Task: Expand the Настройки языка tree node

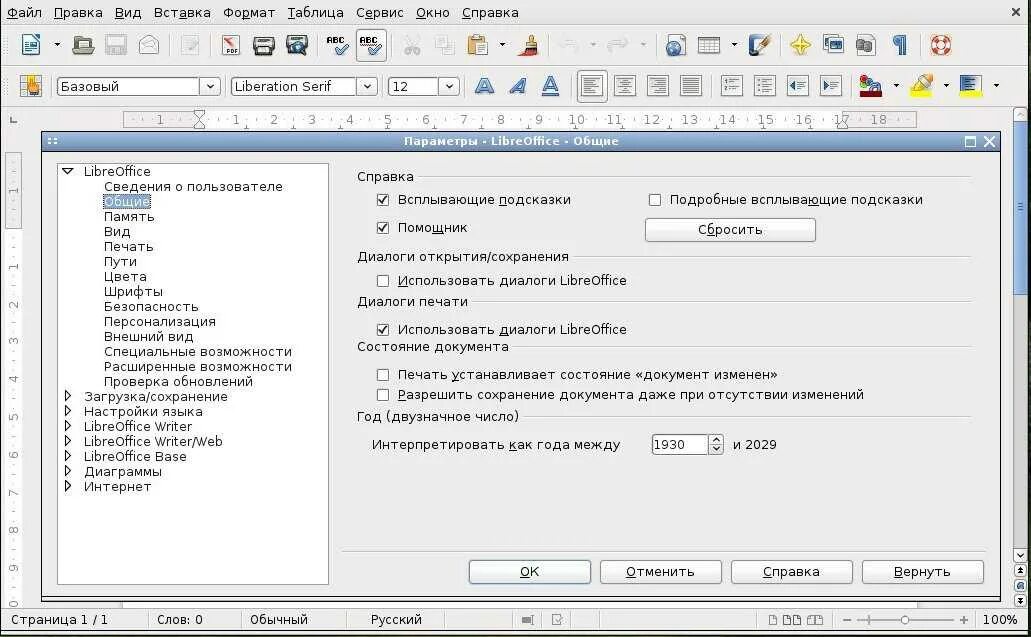Action: pos(68,411)
